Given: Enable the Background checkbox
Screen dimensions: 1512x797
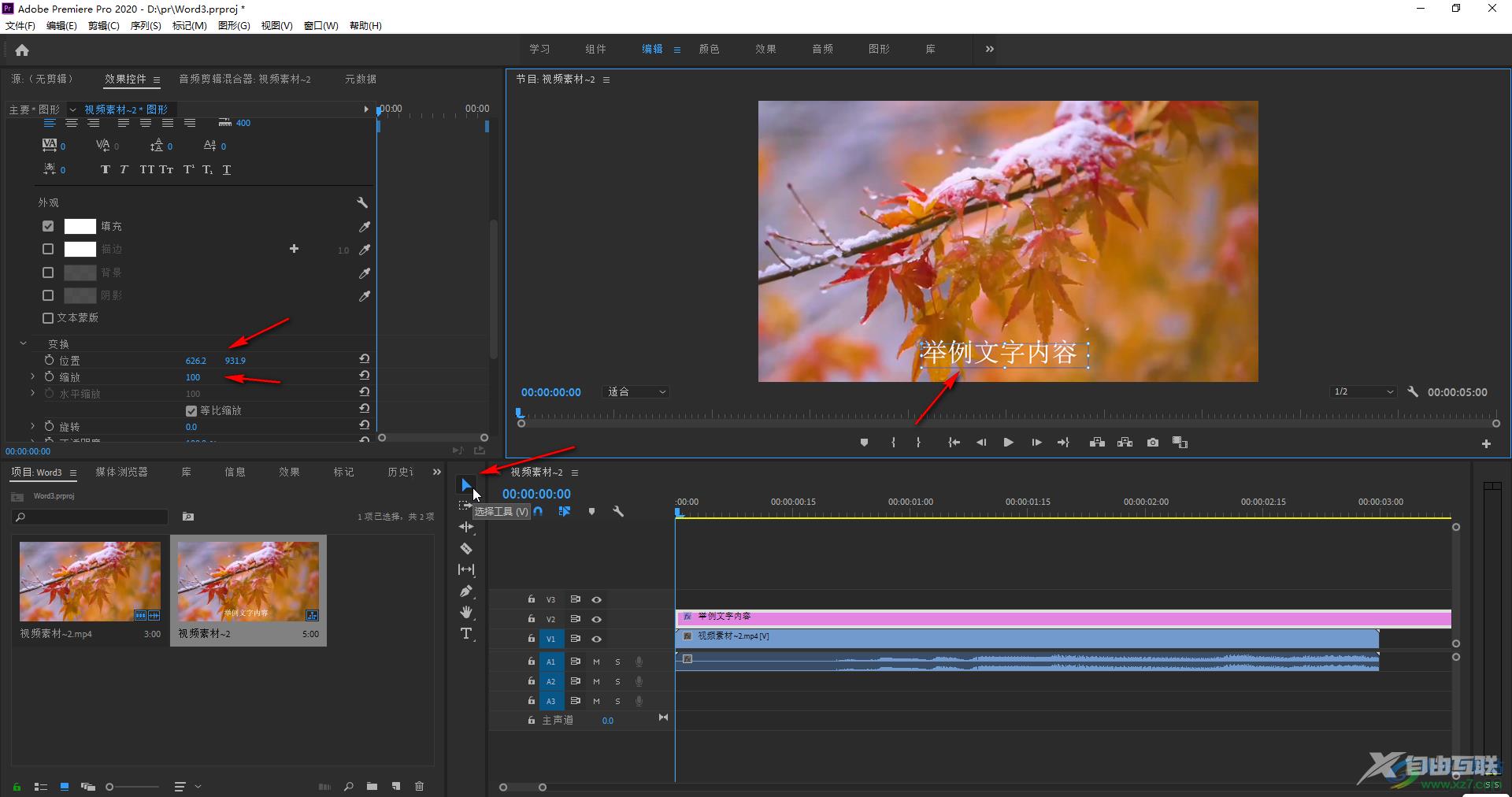Looking at the screenshot, I should tap(48, 272).
